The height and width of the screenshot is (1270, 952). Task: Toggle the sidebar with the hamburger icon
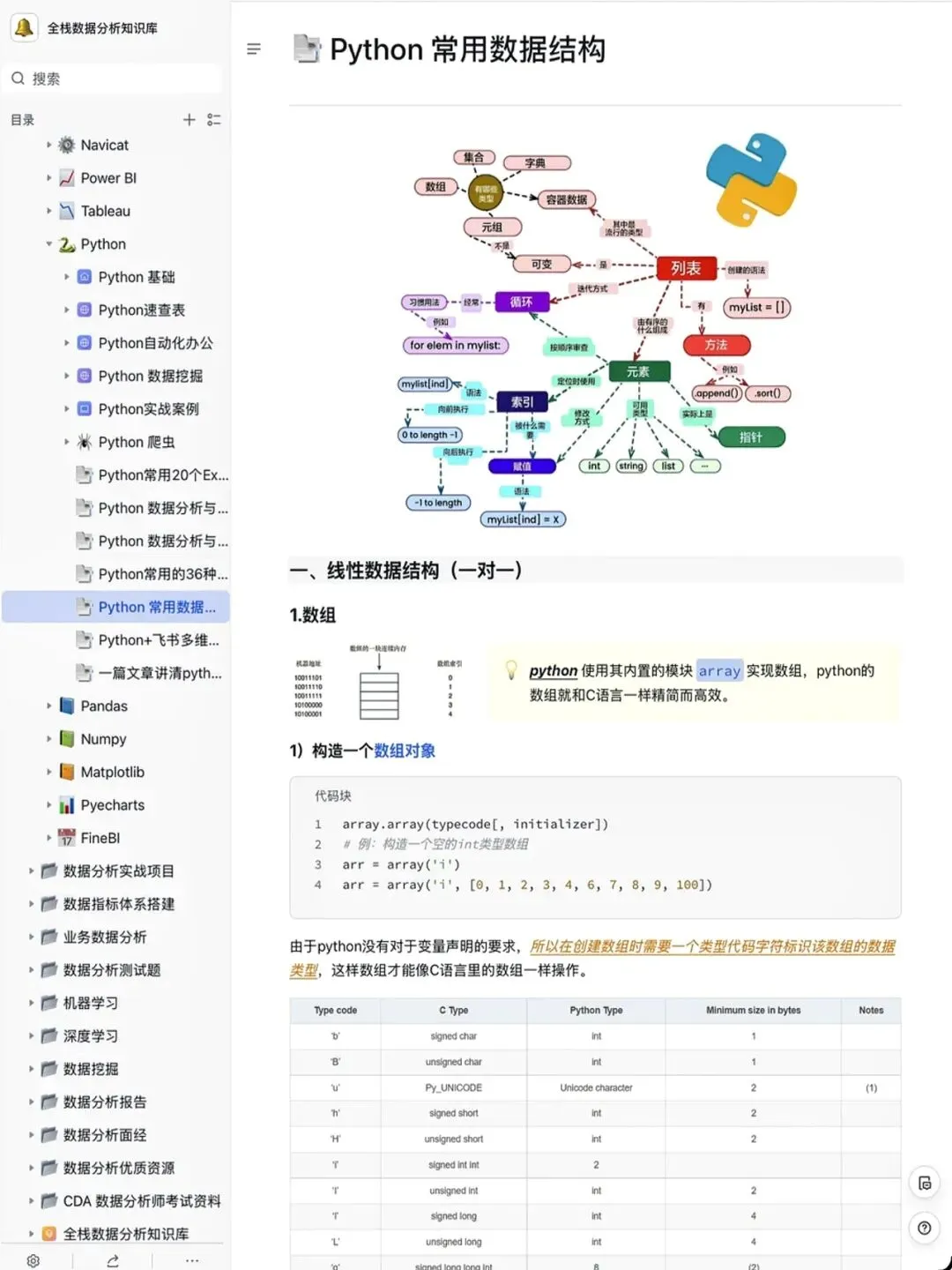pyautogui.click(x=254, y=49)
